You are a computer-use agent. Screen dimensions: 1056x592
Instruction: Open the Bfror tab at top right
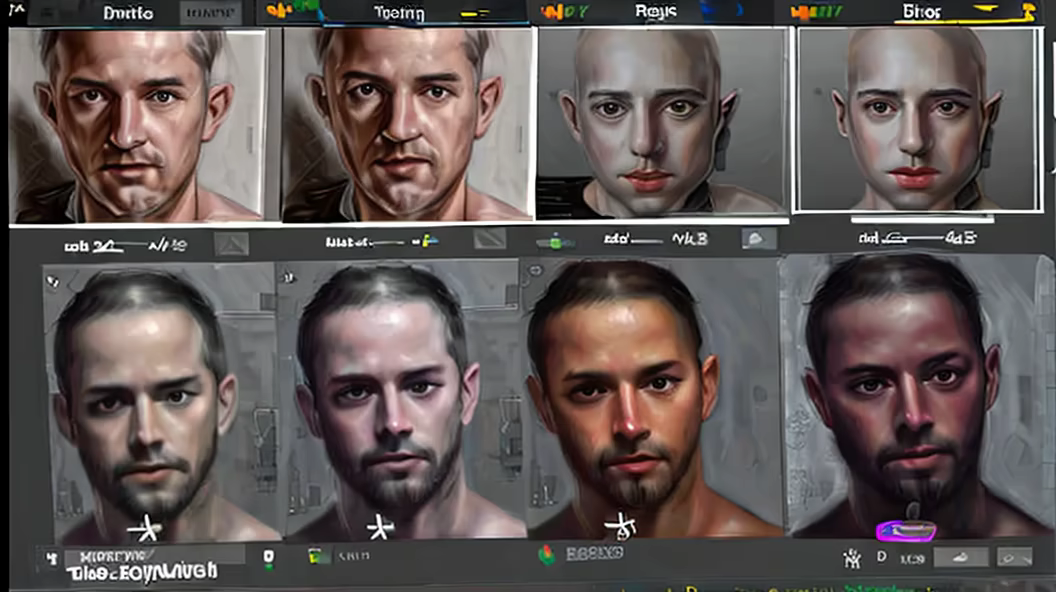tap(917, 13)
